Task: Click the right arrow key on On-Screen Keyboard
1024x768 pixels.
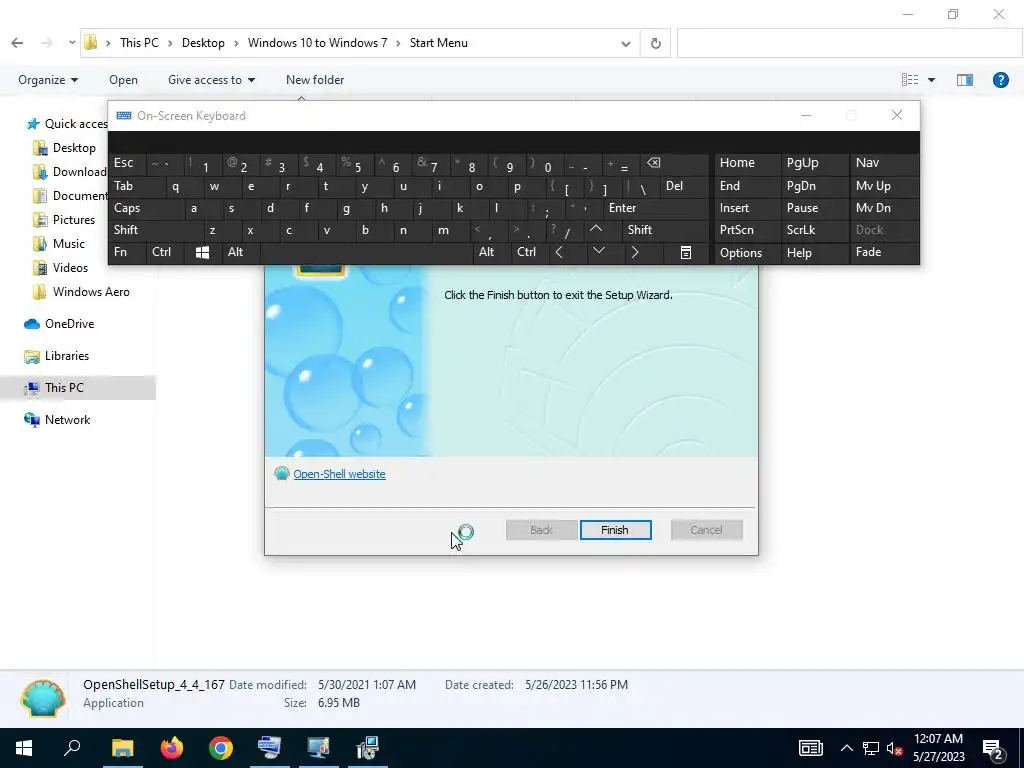Action: (635, 252)
